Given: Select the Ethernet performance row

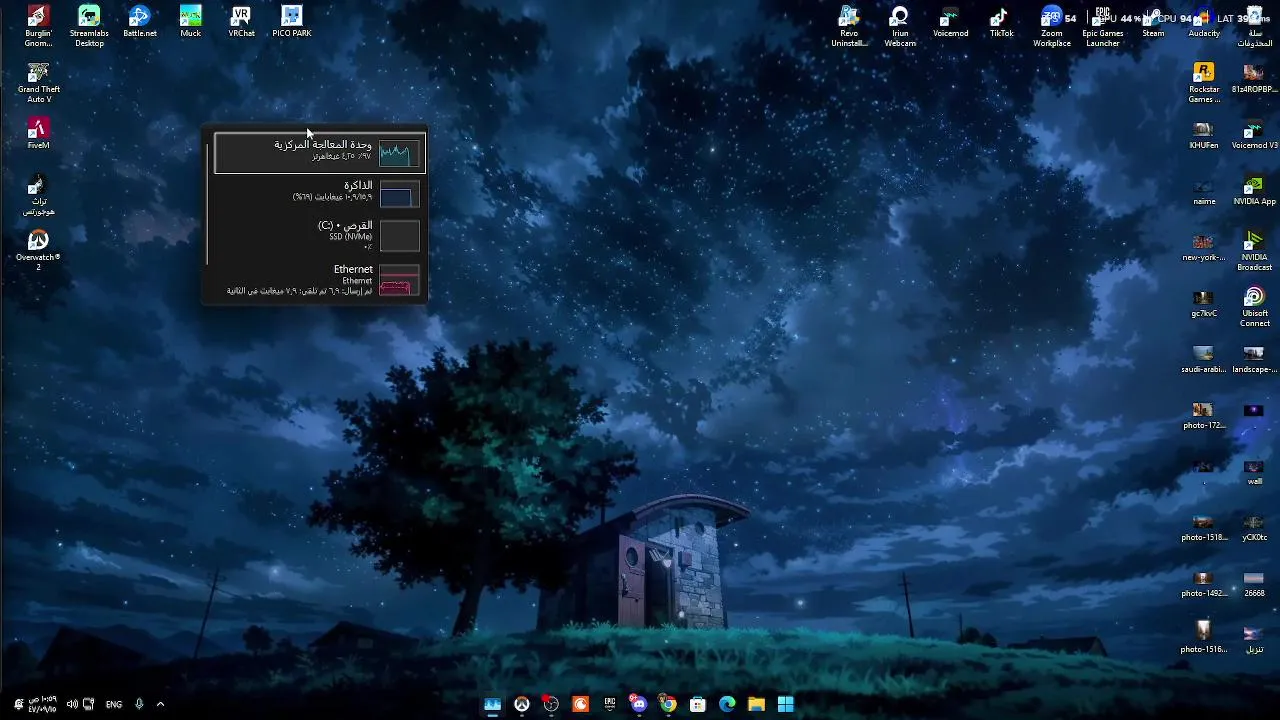Looking at the screenshot, I should pos(320,280).
